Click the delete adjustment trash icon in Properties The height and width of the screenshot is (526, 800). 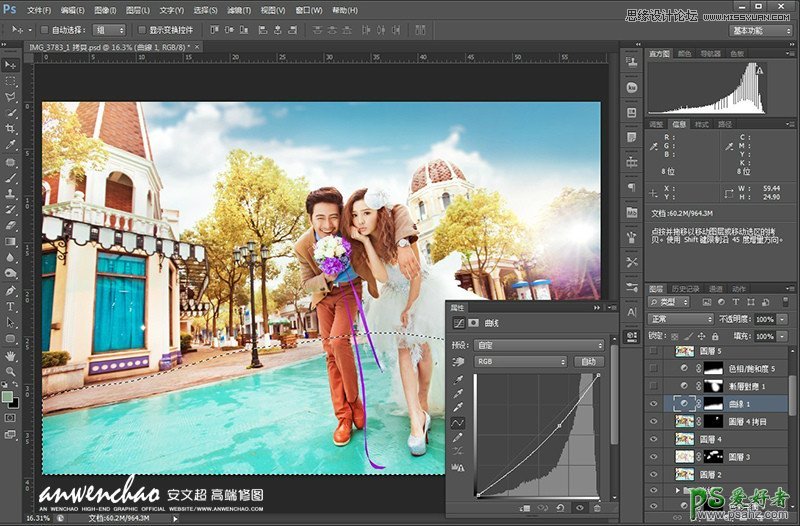click(x=597, y=508)
